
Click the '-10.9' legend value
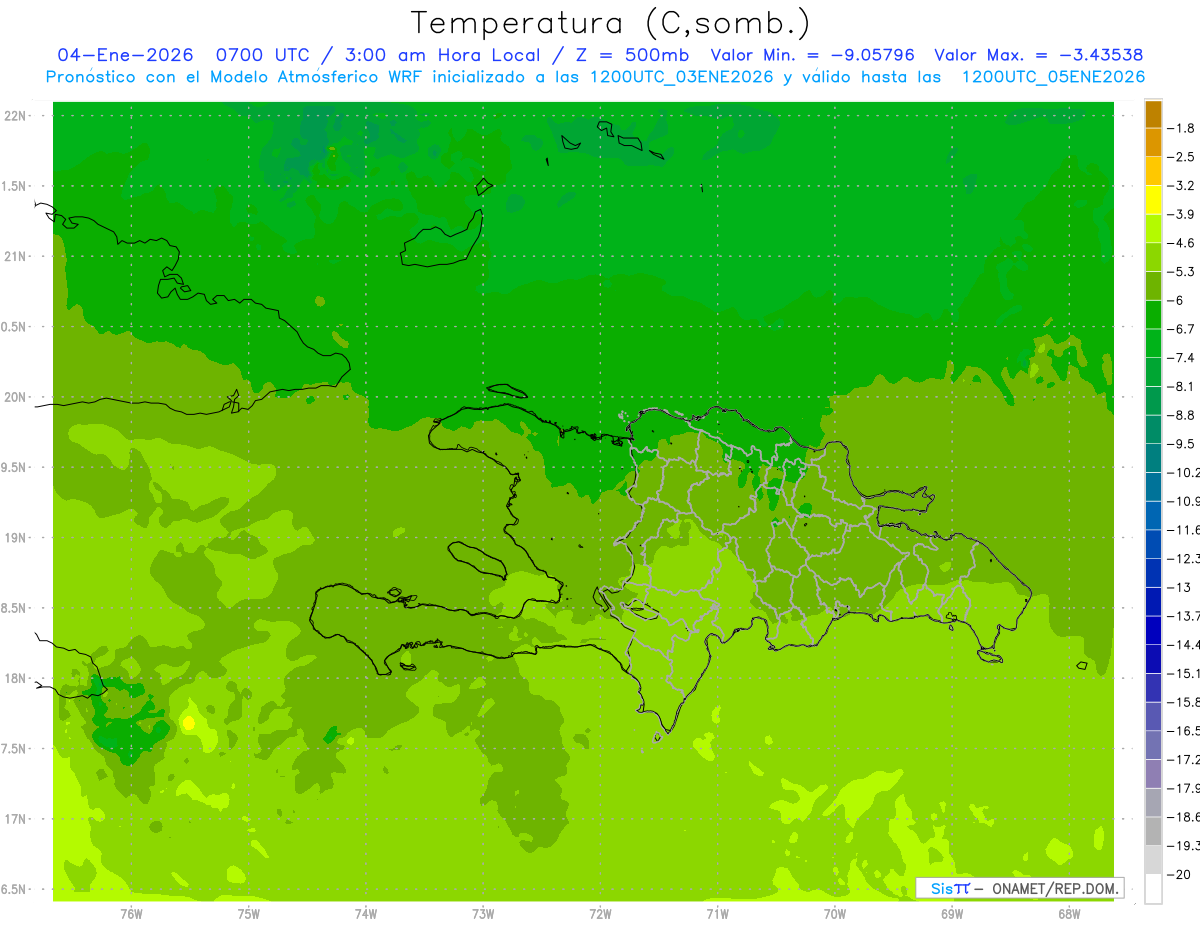tap(1184, 501)
